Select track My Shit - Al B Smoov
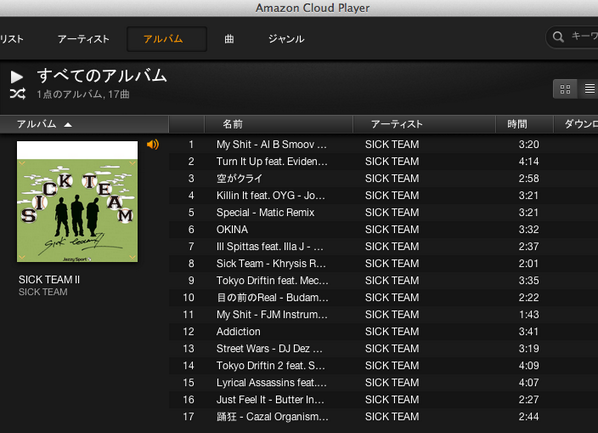Image resolution: width=598 pixels, height=433 pixels. tap(271, 145)
